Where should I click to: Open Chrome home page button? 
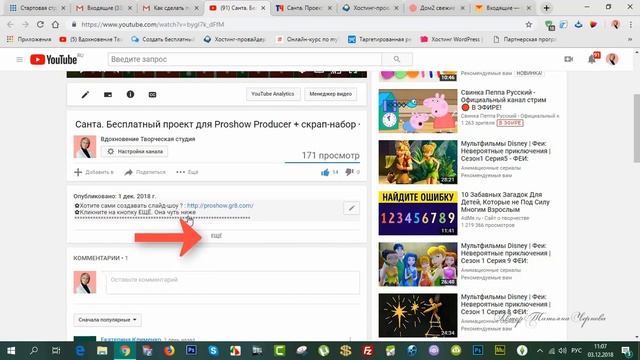click(55, 24)
